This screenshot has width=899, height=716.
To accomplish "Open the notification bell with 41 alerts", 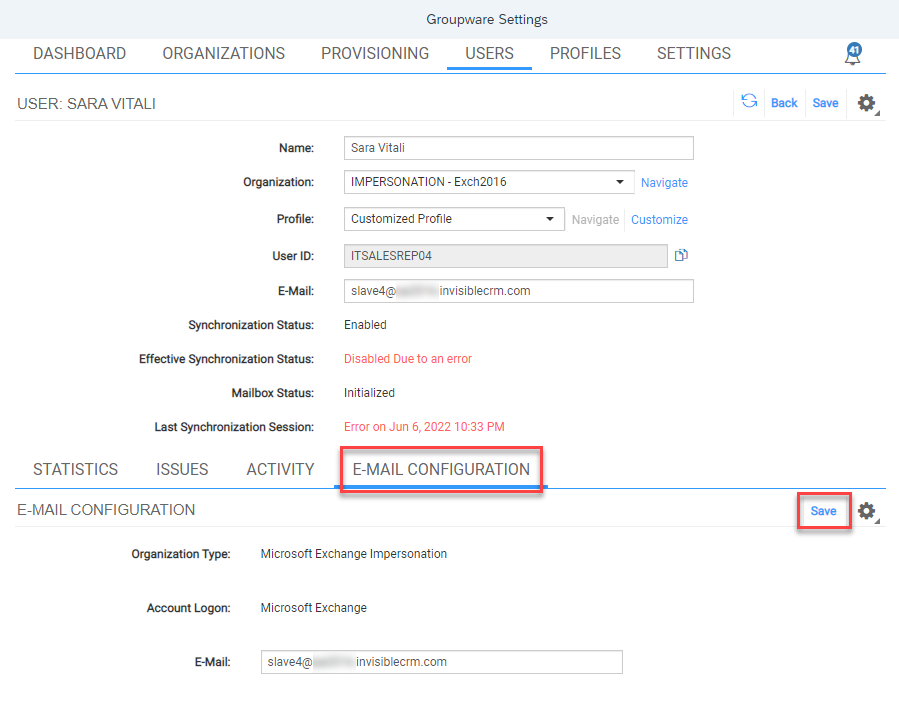I will [852, 55].
